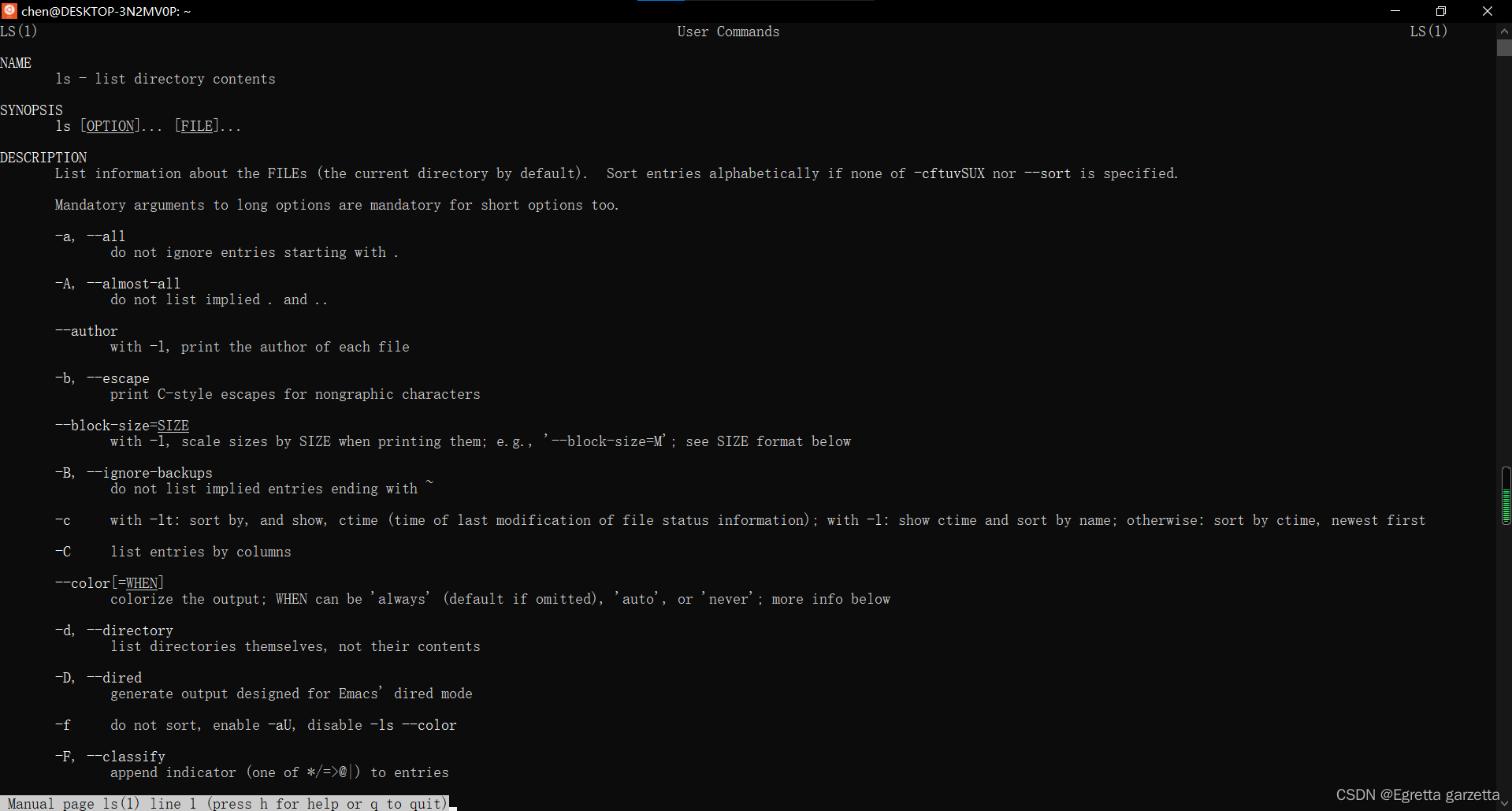Click 'ls - list directory contents' text

coord(165,79)
